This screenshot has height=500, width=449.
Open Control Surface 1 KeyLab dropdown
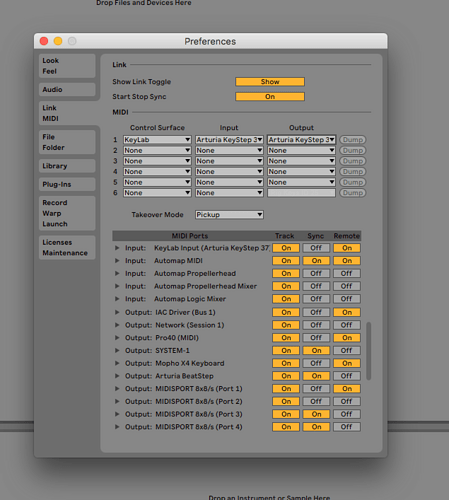pos(157,140)
